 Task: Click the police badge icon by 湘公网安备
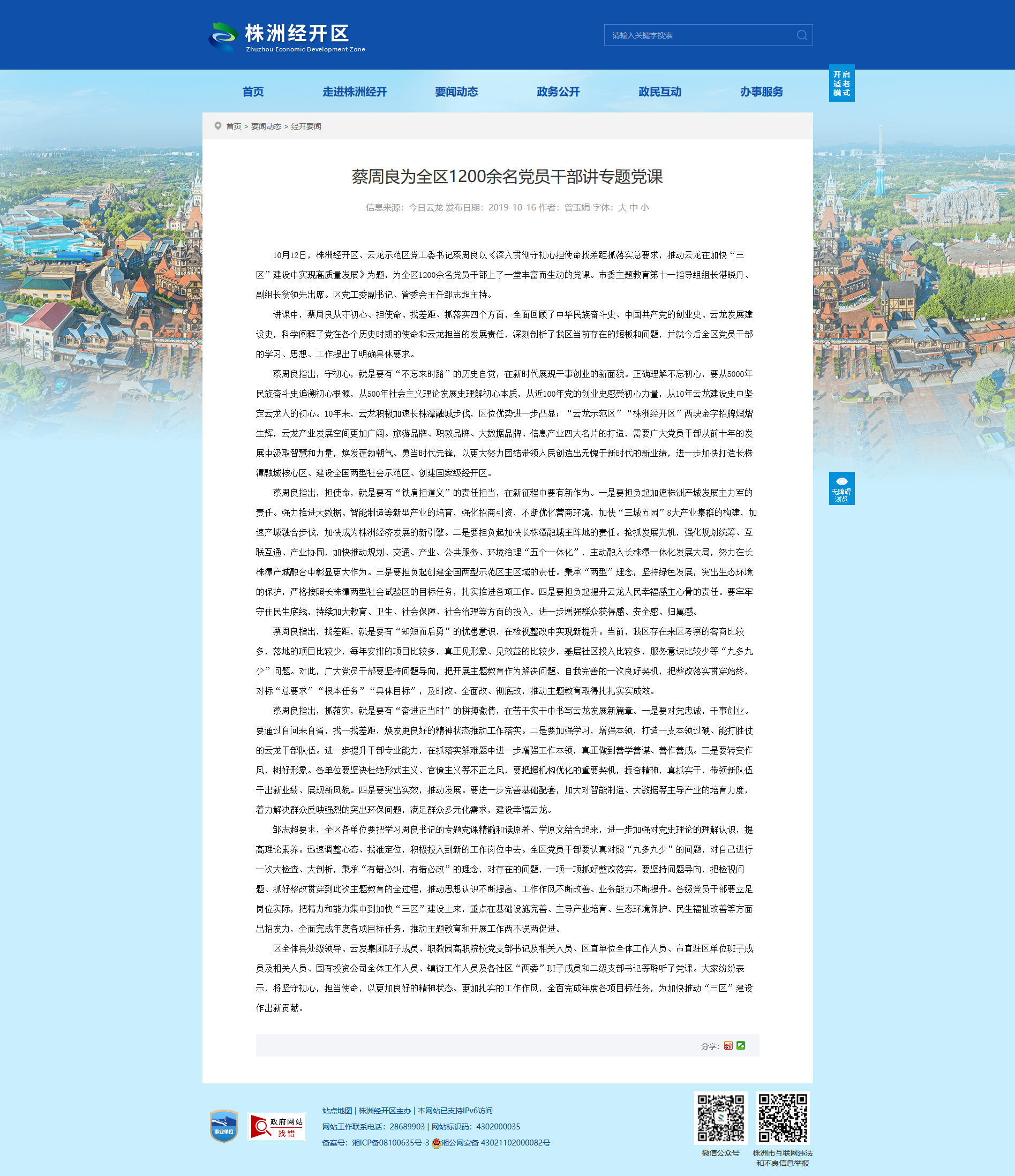coord(436,1142)
